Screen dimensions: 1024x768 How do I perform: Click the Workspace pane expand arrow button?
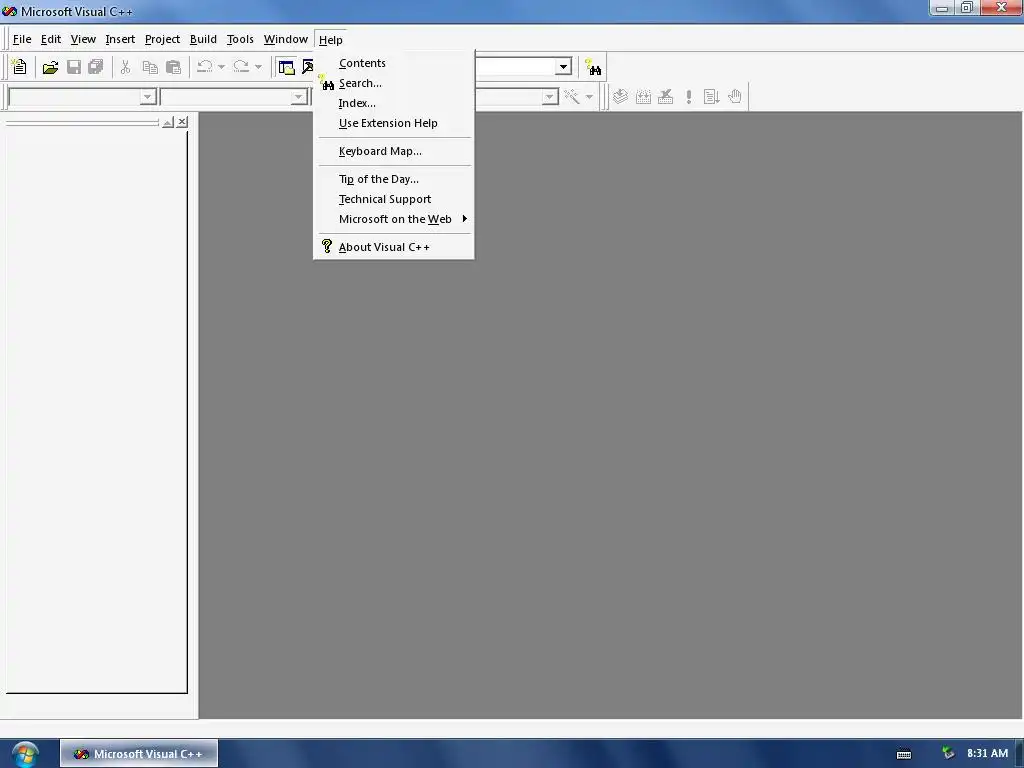[168, 122]
